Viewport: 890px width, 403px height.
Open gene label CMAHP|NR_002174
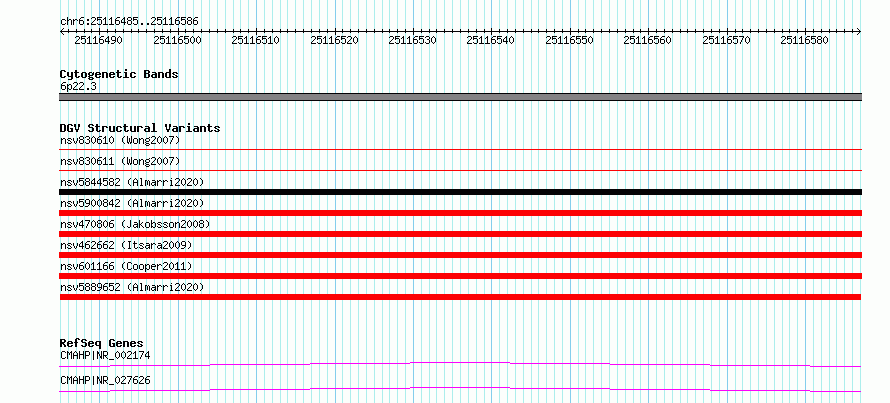(105, 356)
